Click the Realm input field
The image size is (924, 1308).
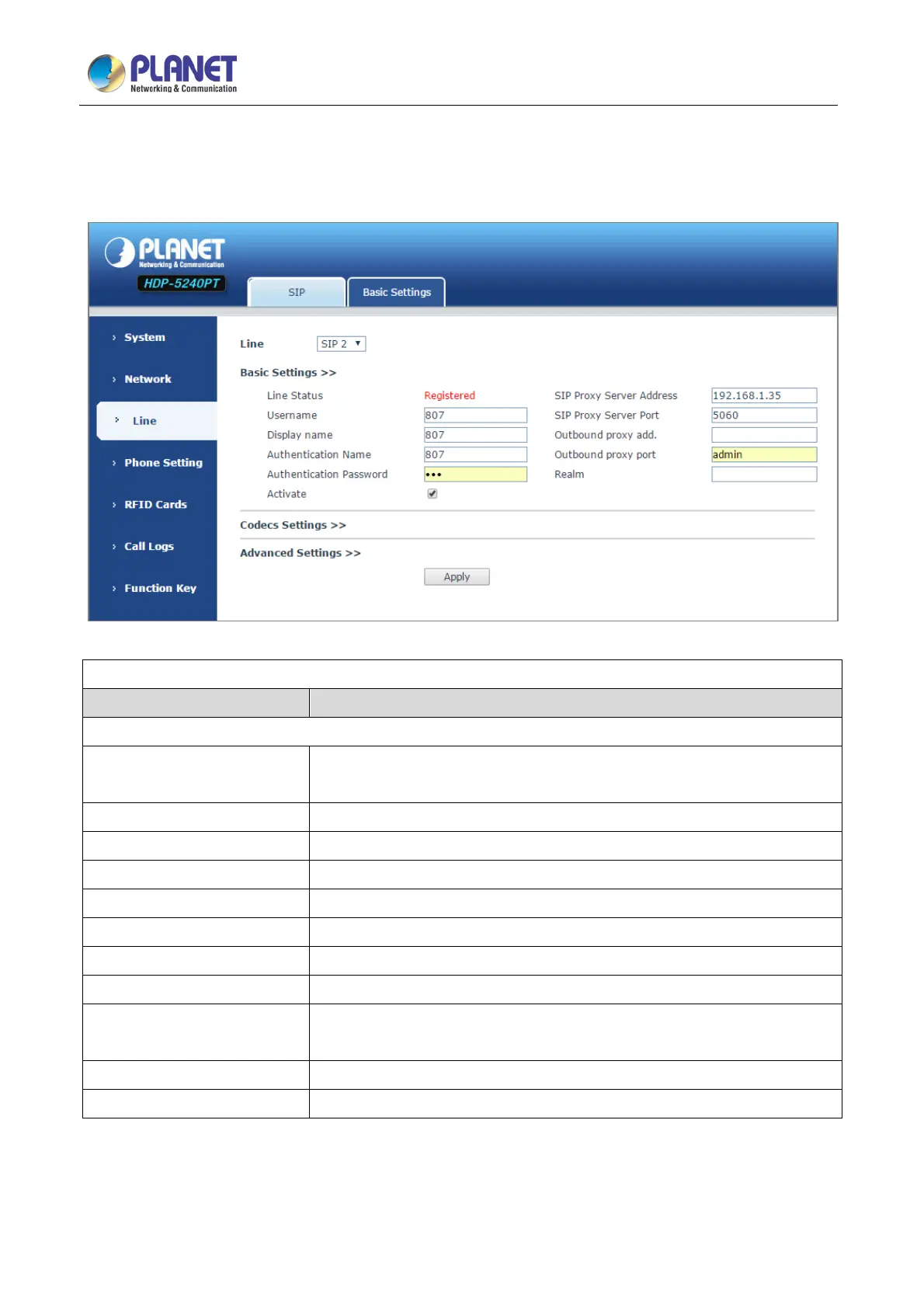(x=764, y=474)
